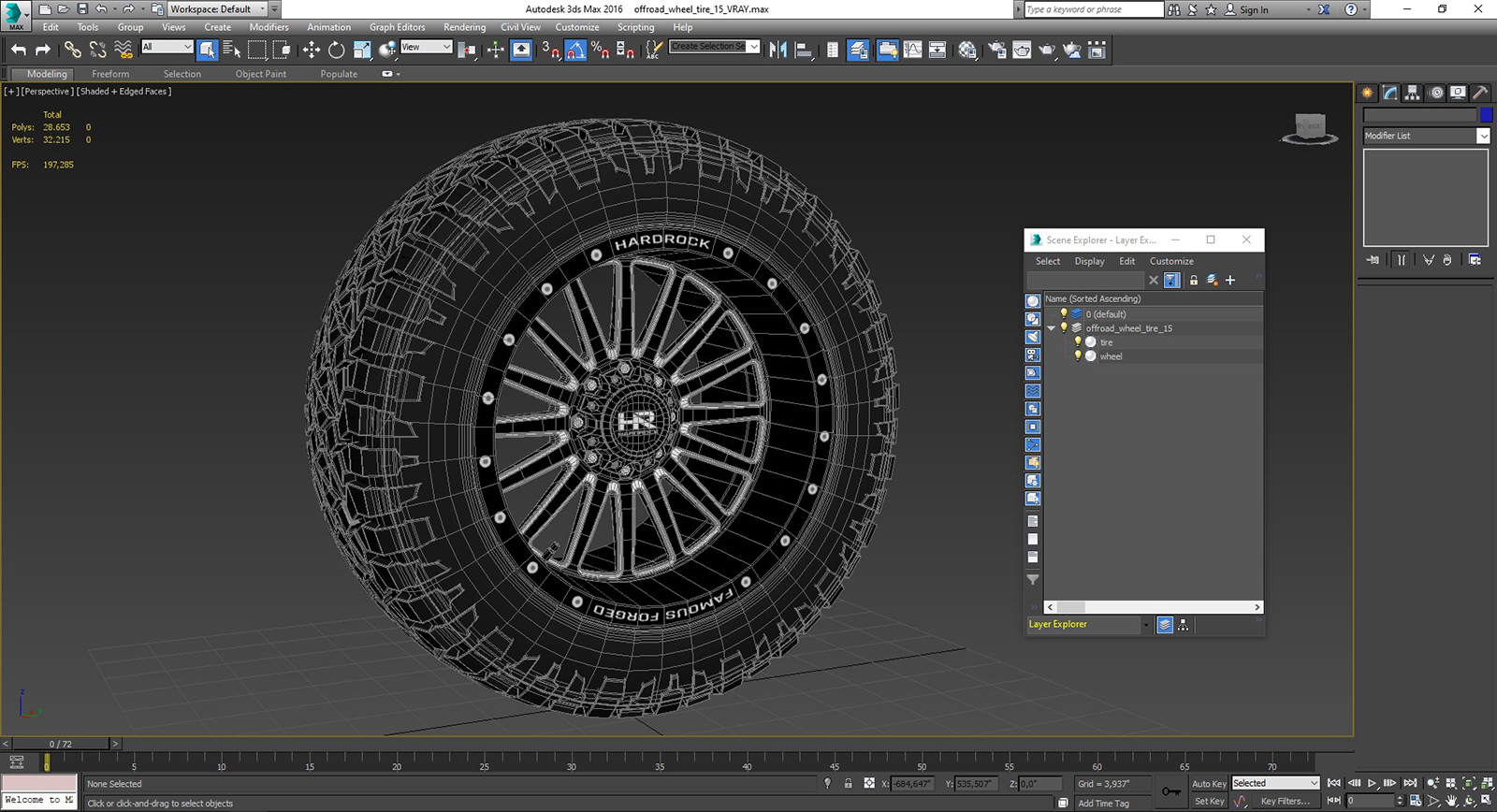Toggle the 3D Snaps button
Viewport: 1497px width, 812px height.
(x=551, y=50)
